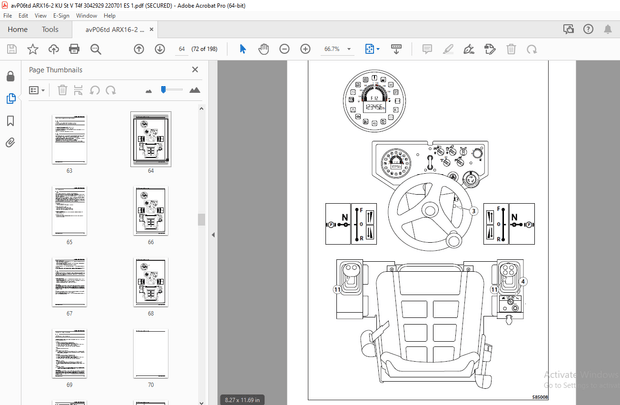Collapse the navigation pane arrow

(x=213, y=235)
